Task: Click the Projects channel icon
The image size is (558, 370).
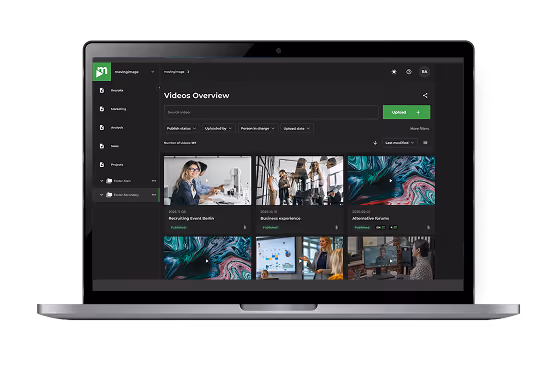Action: point(102,165)
